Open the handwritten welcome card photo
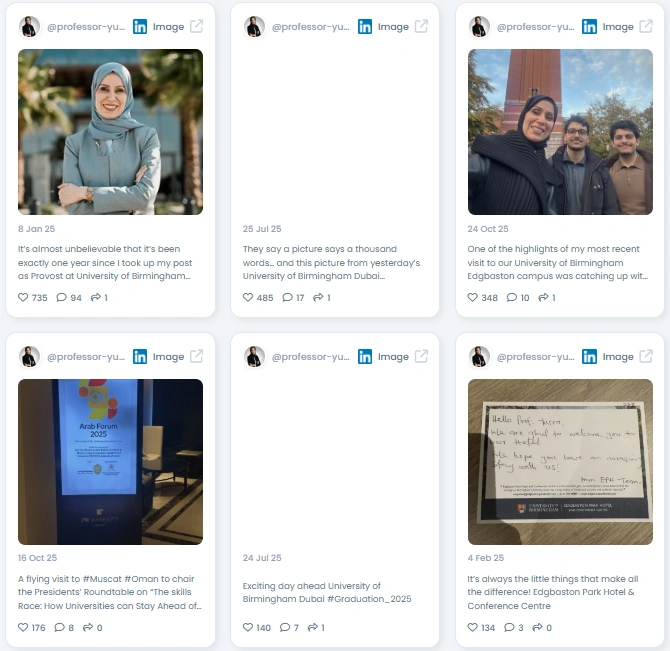The height and width of the screenshot is (651, 670). point(560,462)
